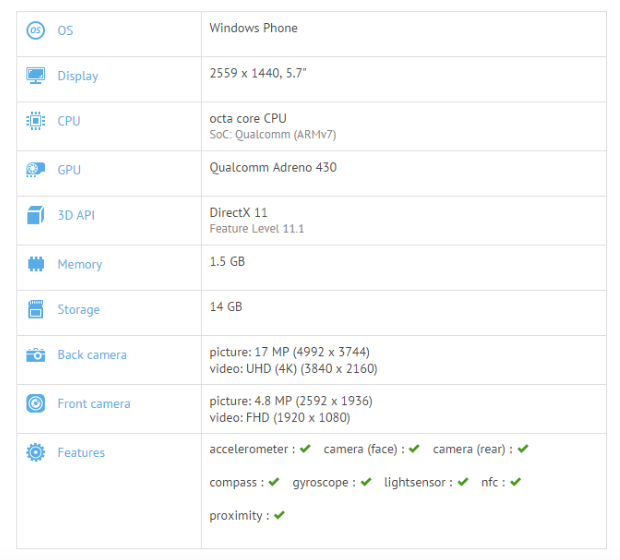Click the Feature Level 11.1 subtext
This screenshot has height=560, width=620.
[257, 229]
